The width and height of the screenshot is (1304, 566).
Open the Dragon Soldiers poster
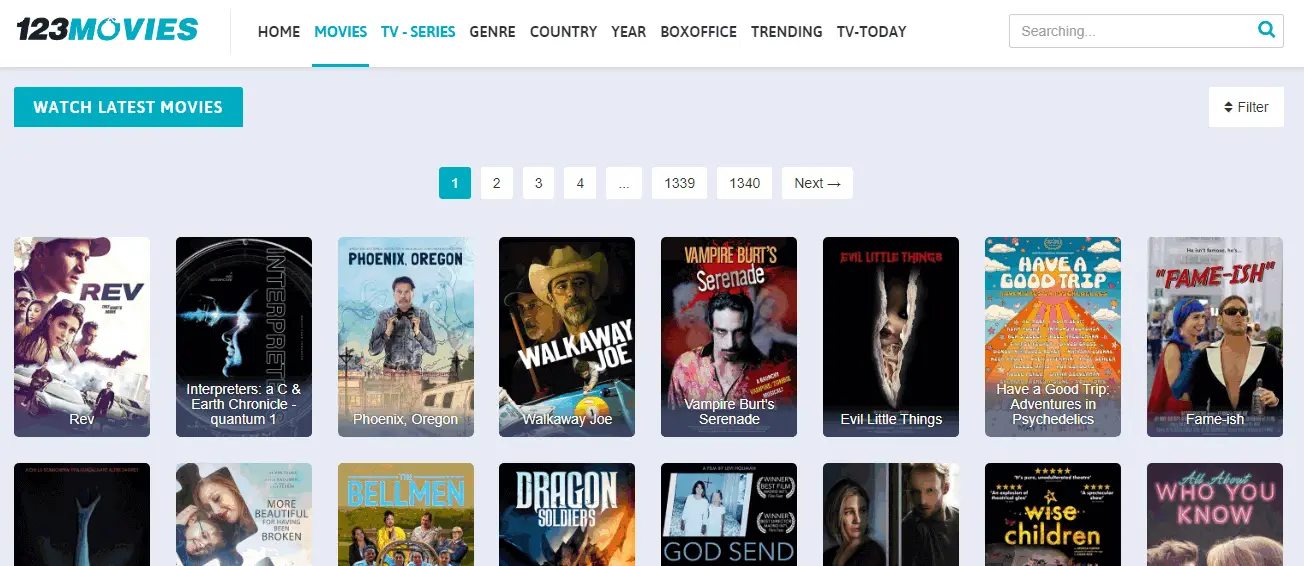pos(567,514)
